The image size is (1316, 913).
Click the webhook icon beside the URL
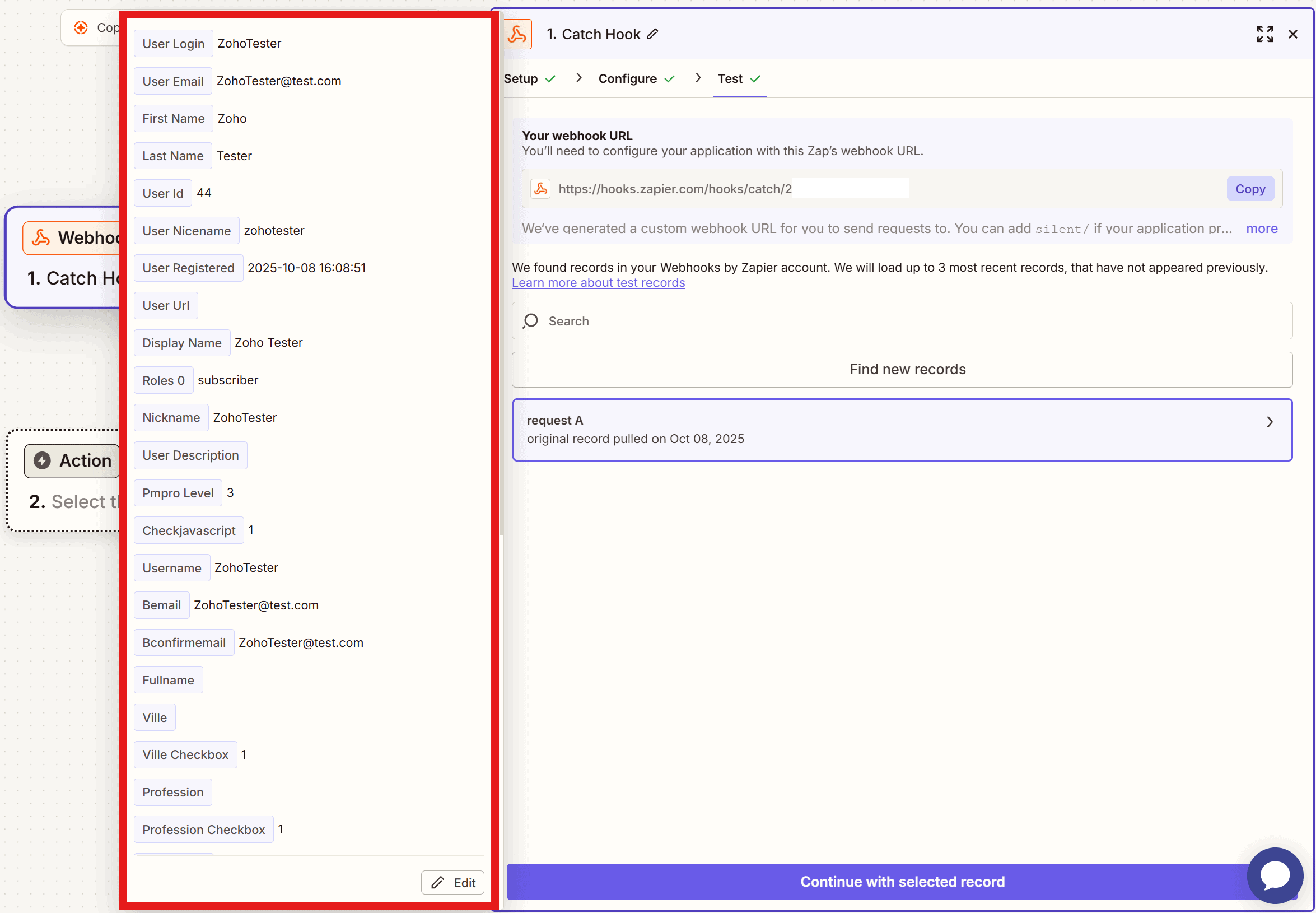(540, 189)
